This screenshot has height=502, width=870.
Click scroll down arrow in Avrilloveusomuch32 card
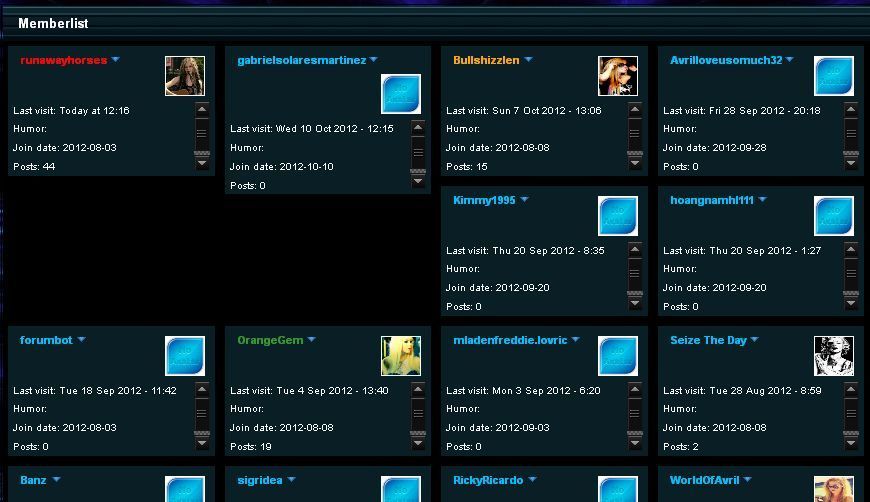pos(851,164)
